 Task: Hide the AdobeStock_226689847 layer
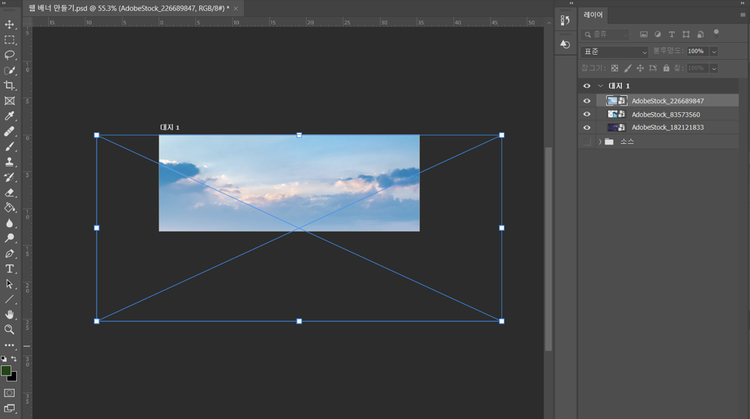point(587,101)
